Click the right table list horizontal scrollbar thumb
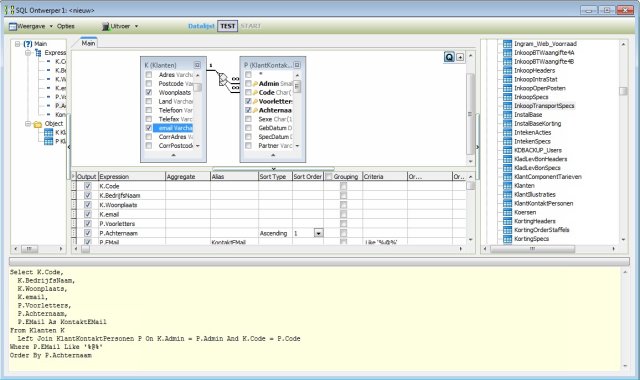Viewport: 640px width, 380px height. 532,249
